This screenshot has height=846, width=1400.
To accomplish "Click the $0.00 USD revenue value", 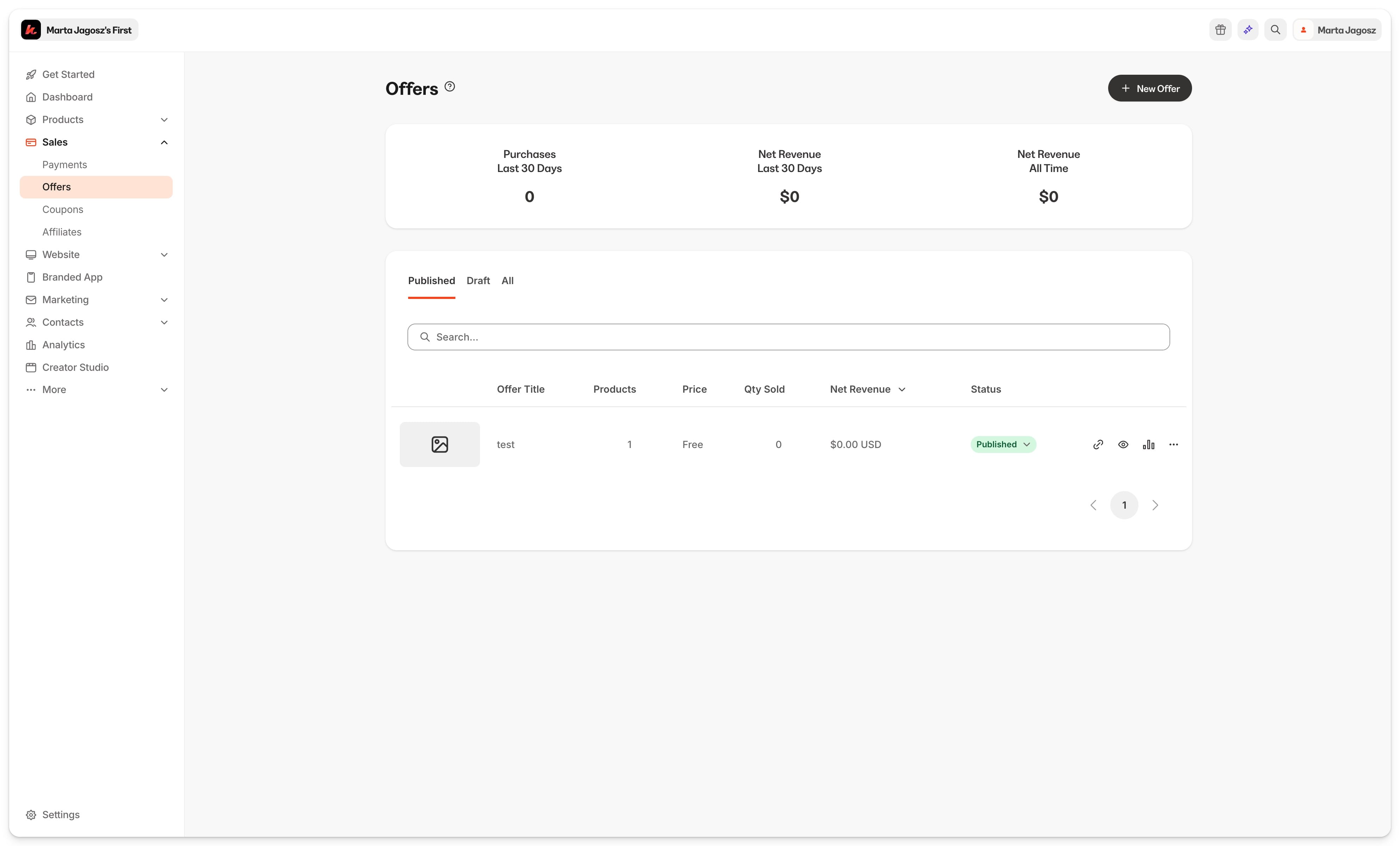I will 856,444.
